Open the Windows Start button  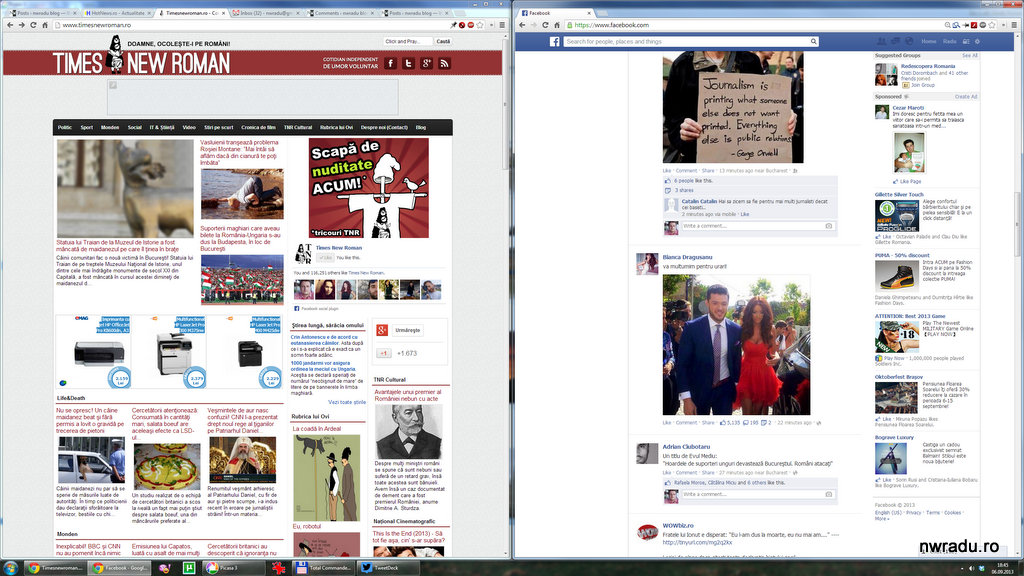(10, 568)
